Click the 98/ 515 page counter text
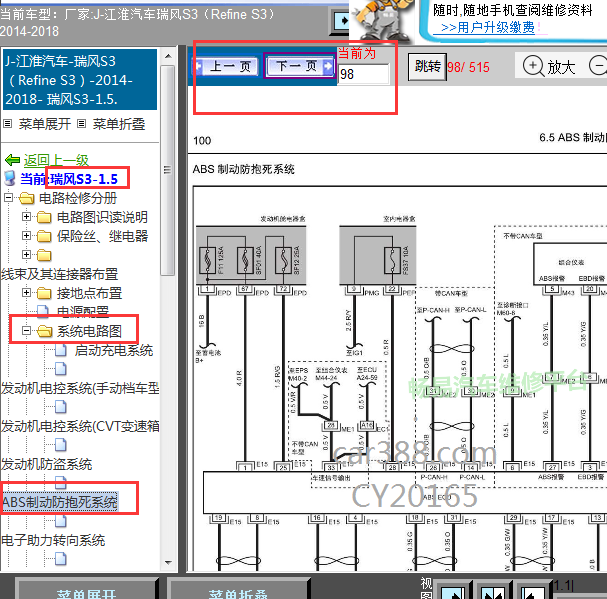607x599 pixels. [468, 67]
